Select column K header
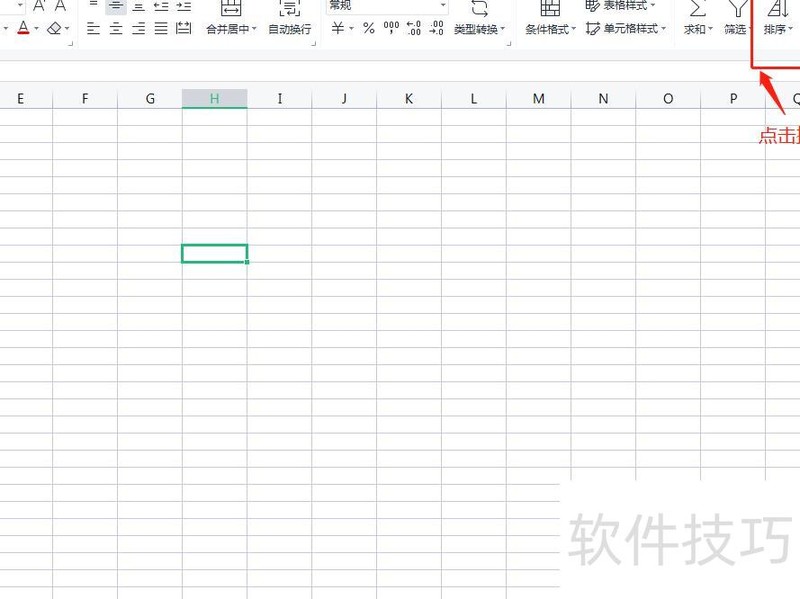This screenshot has height=599, width=800. [x=409, y=99]
